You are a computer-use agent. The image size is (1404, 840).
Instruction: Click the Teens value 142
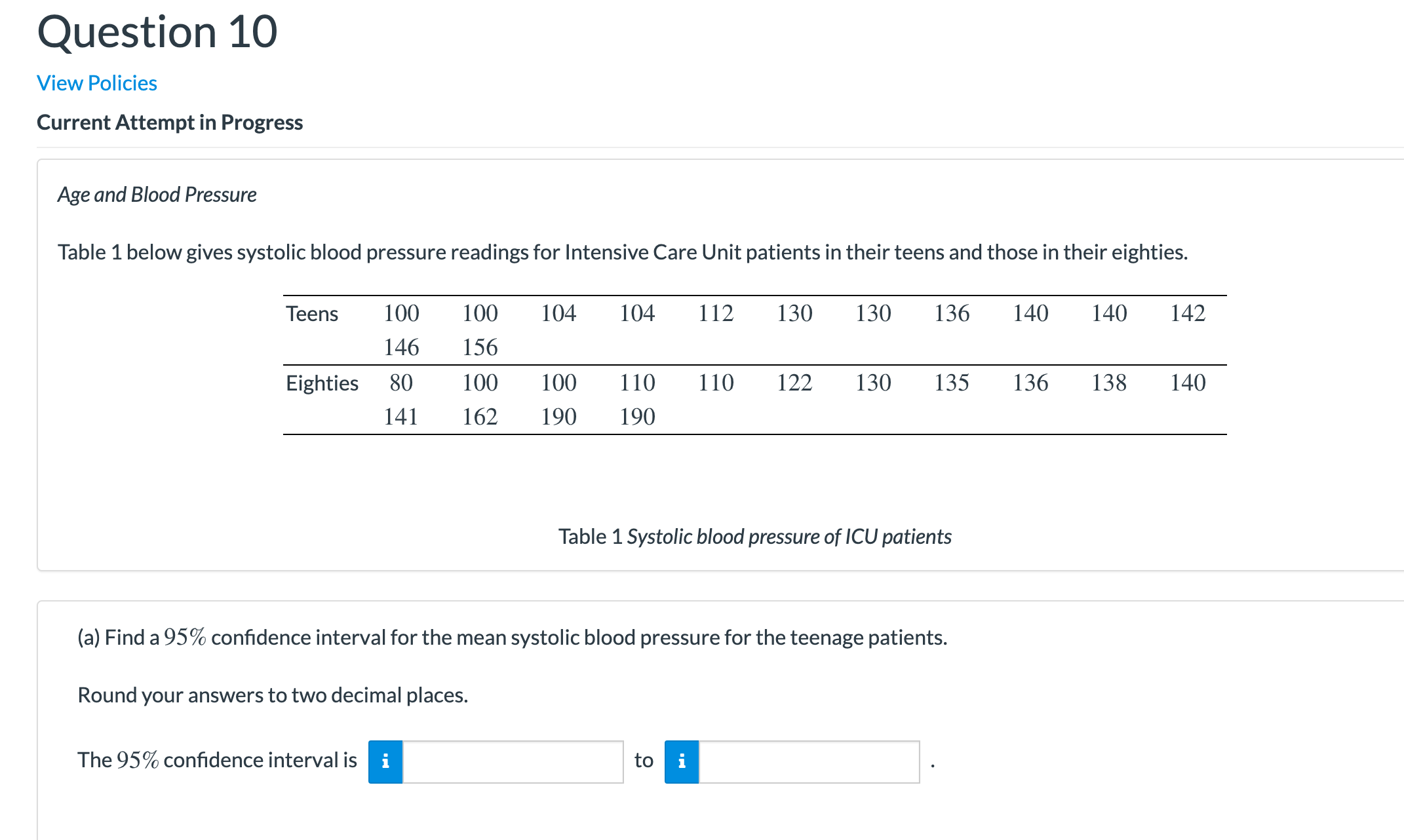point(1188,313)
